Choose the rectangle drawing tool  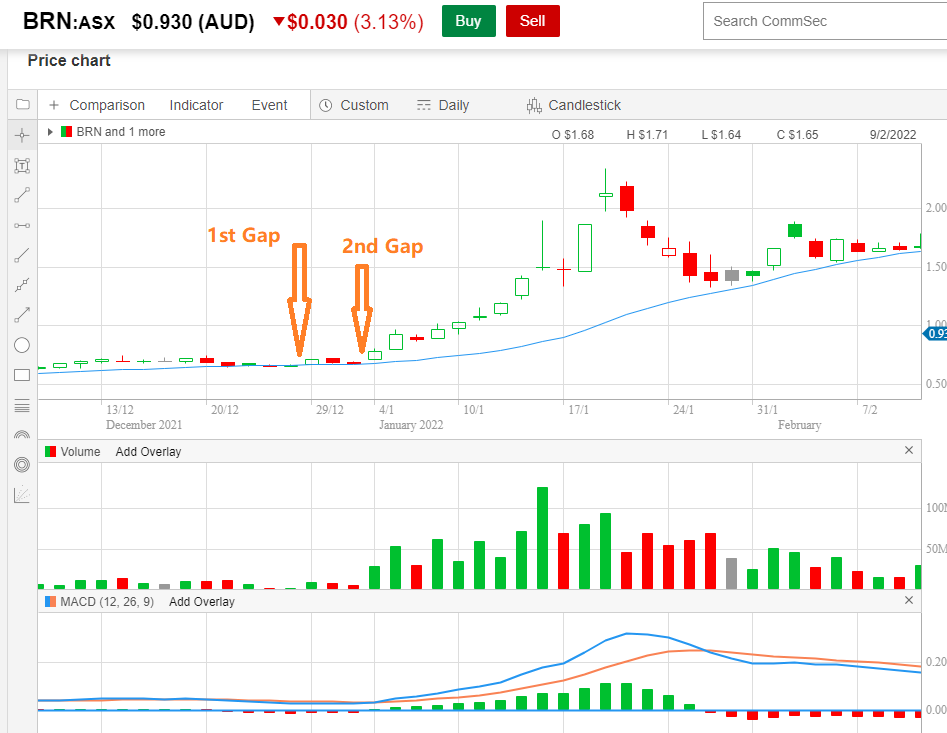pyautogui.click(x=22, y=375)
